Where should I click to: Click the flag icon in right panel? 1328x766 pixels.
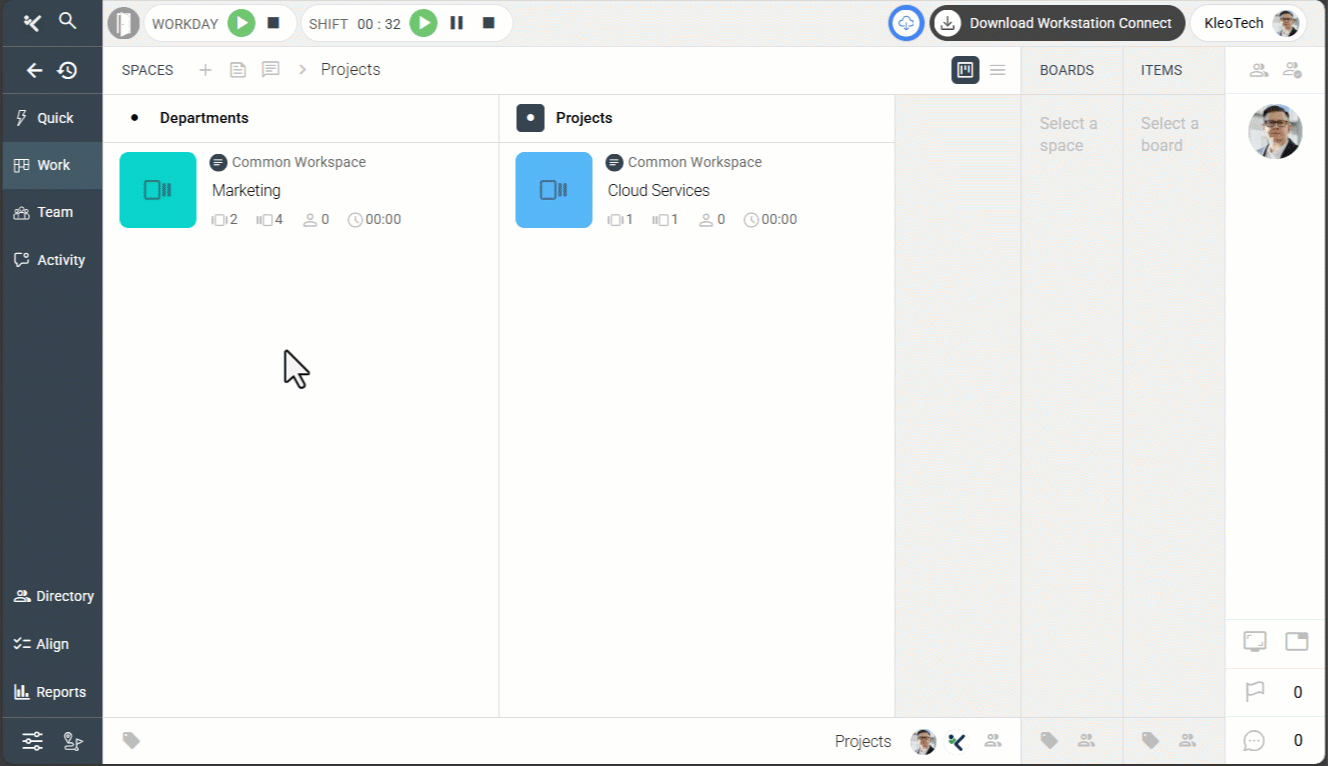(1254, 692)
